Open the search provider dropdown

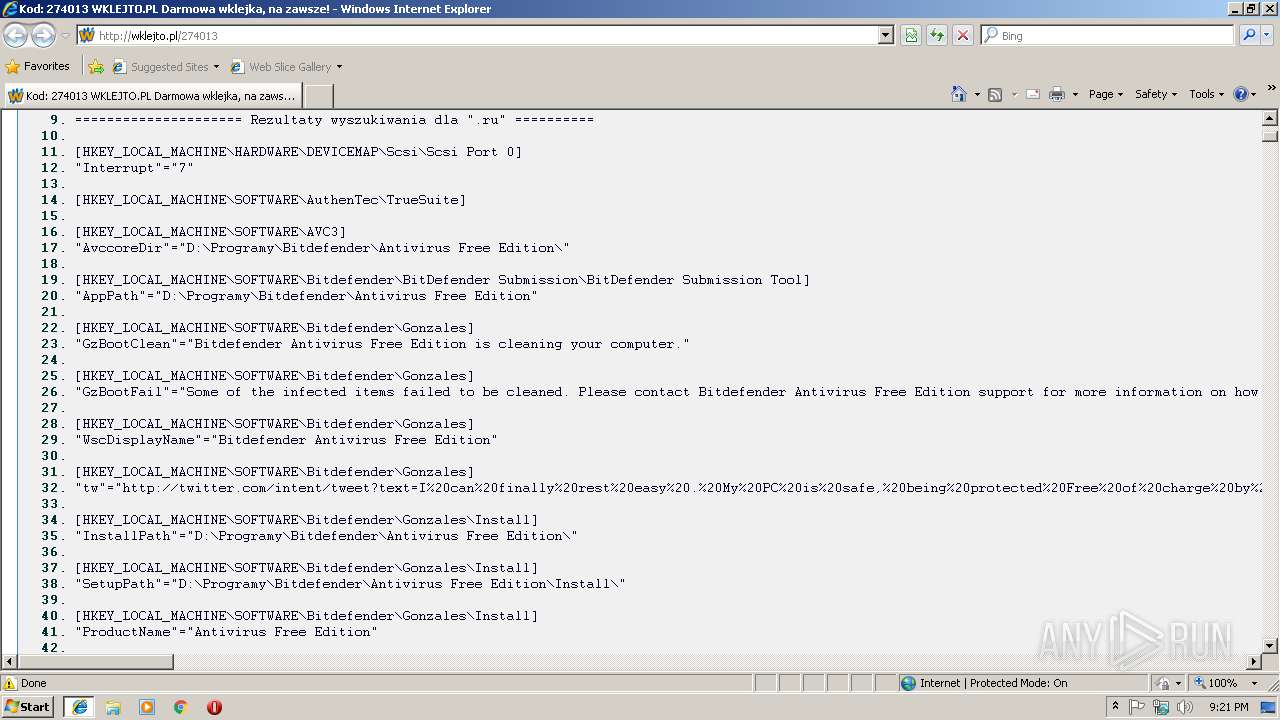[1267, 35]
